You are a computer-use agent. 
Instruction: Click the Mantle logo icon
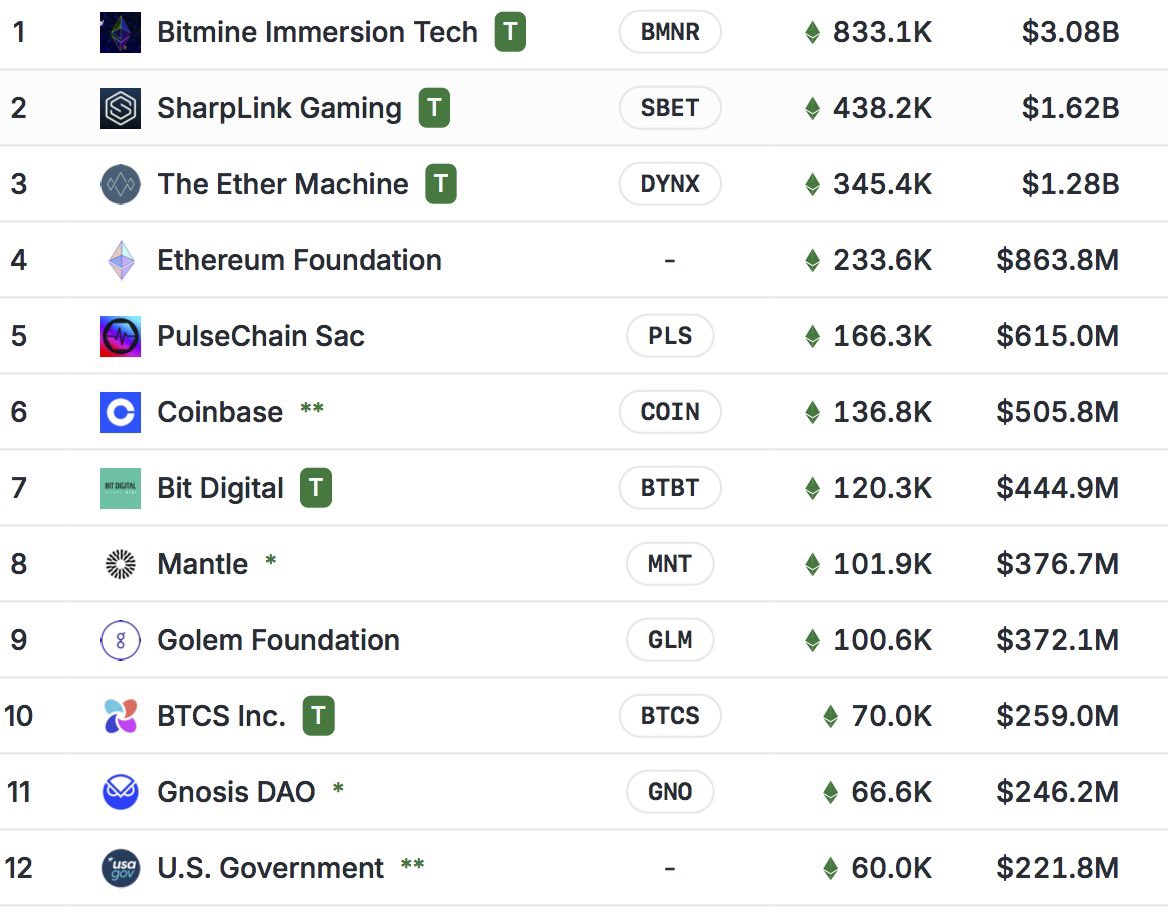click(x=120, y=563)
